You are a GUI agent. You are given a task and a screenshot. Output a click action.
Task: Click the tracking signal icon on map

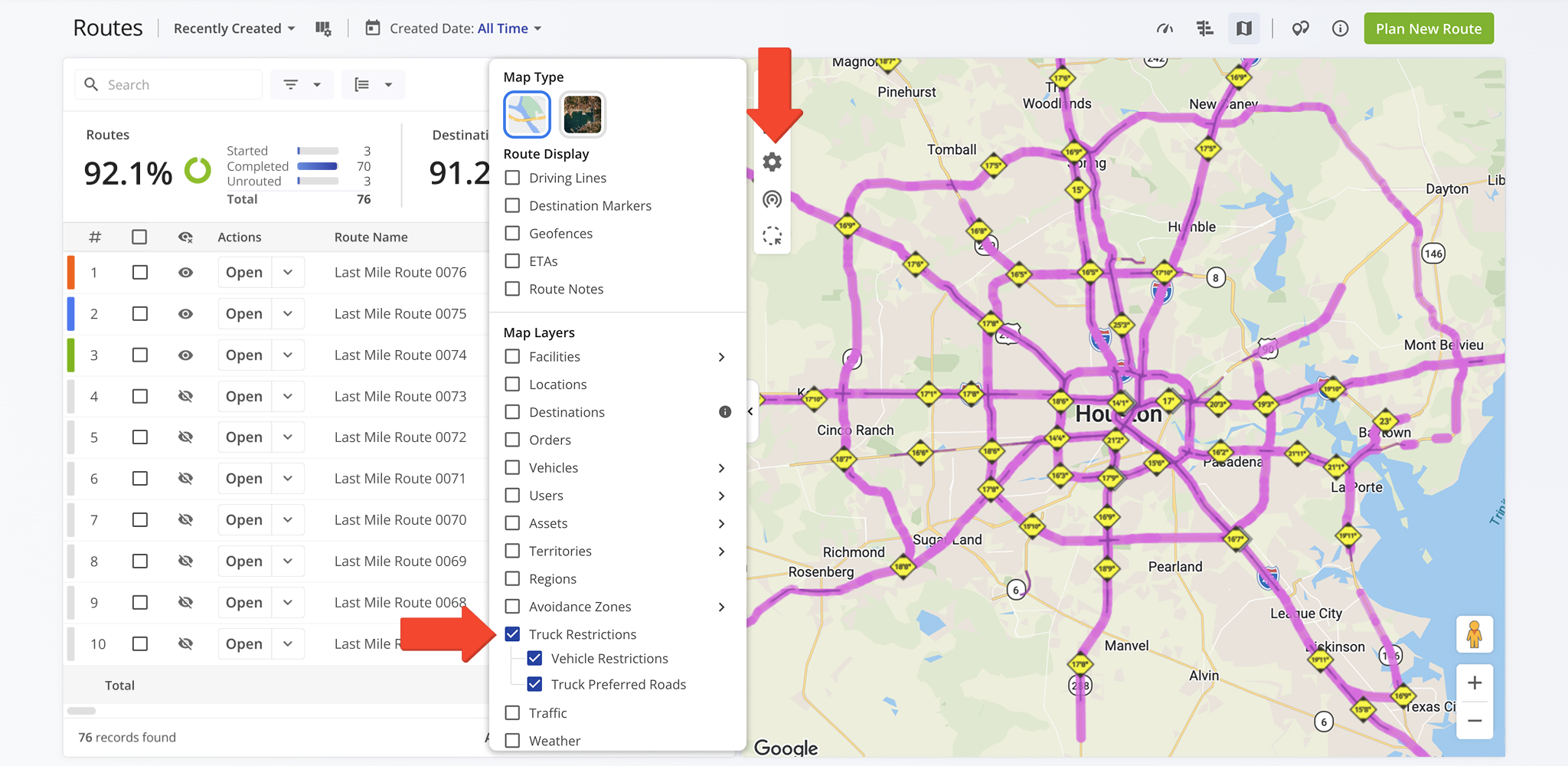772,200
